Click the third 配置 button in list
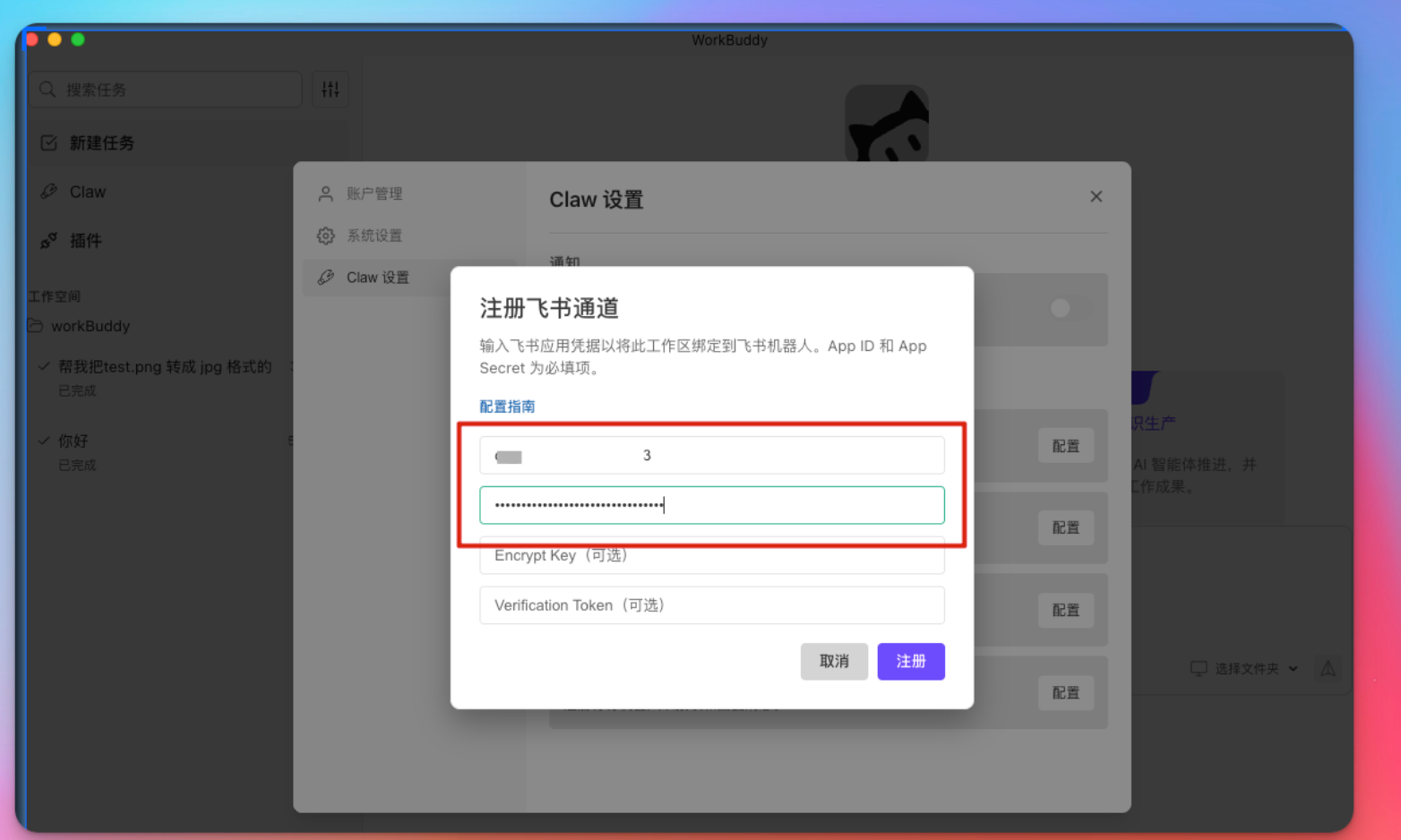The height and width of the screenshot is (840, 1401). 1066,610
